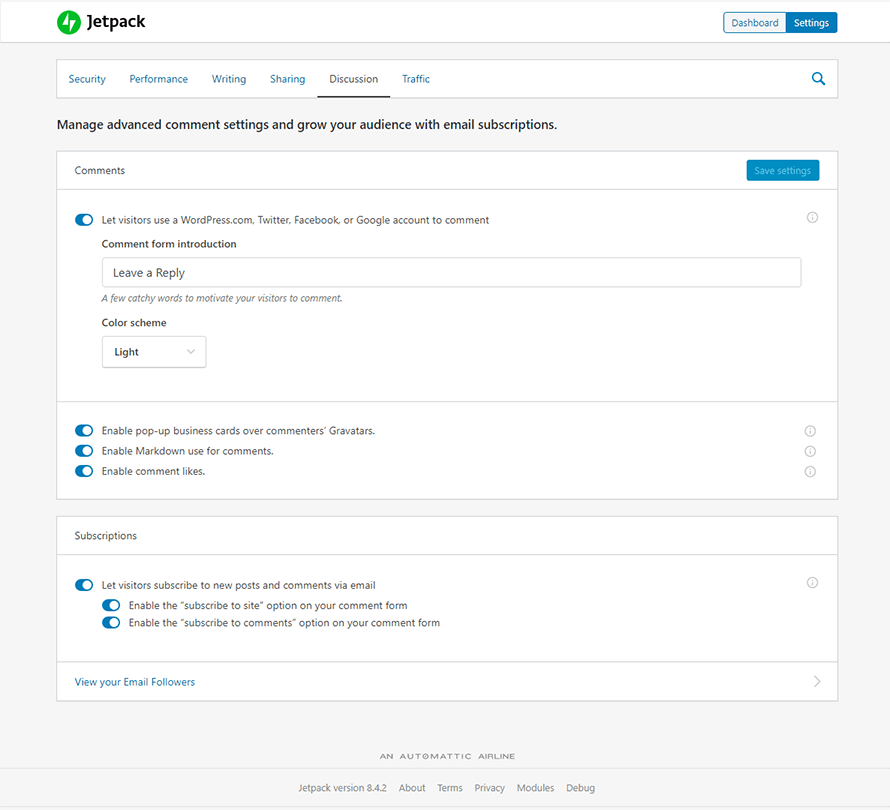Show info for email subscriptions option
Screen dimensions: 890x810
(x=812, y=582)
